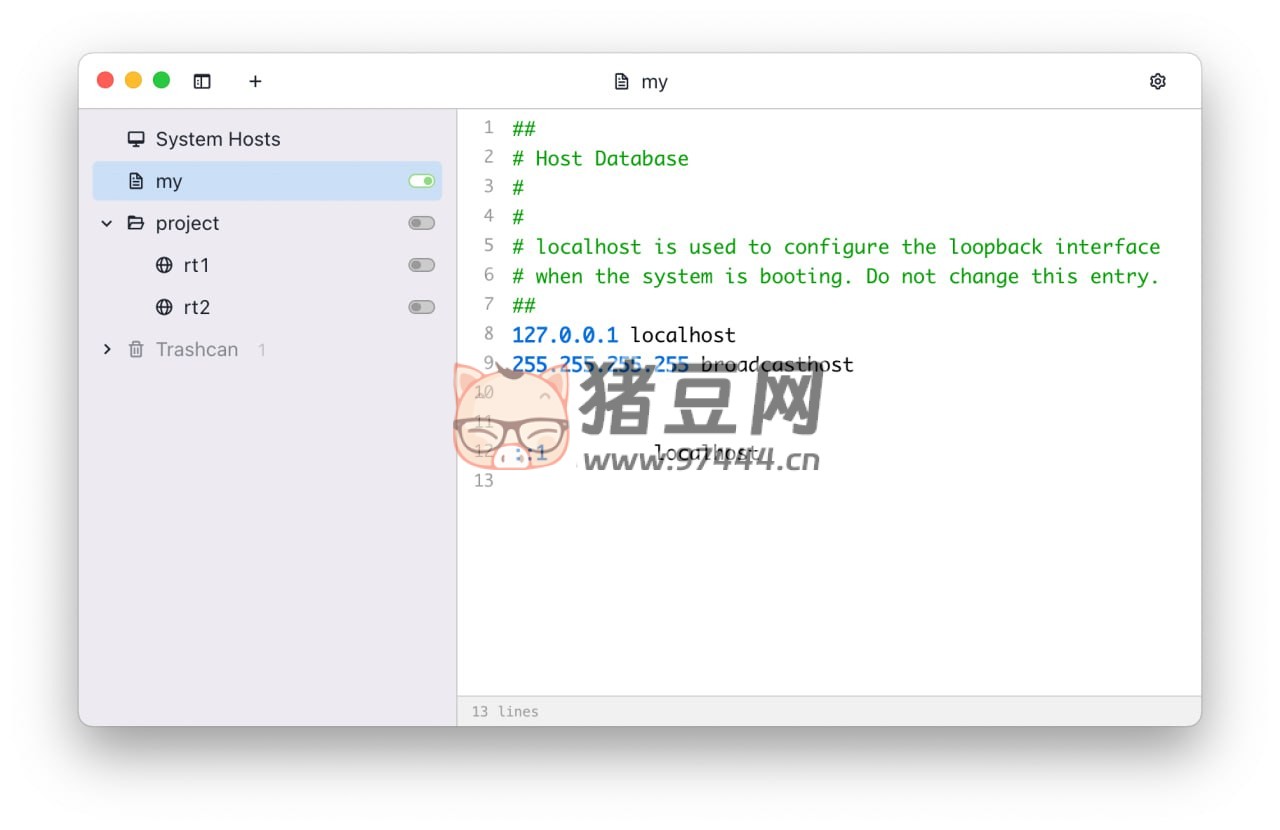Click the Trashcan bin icon

[136, 349]
